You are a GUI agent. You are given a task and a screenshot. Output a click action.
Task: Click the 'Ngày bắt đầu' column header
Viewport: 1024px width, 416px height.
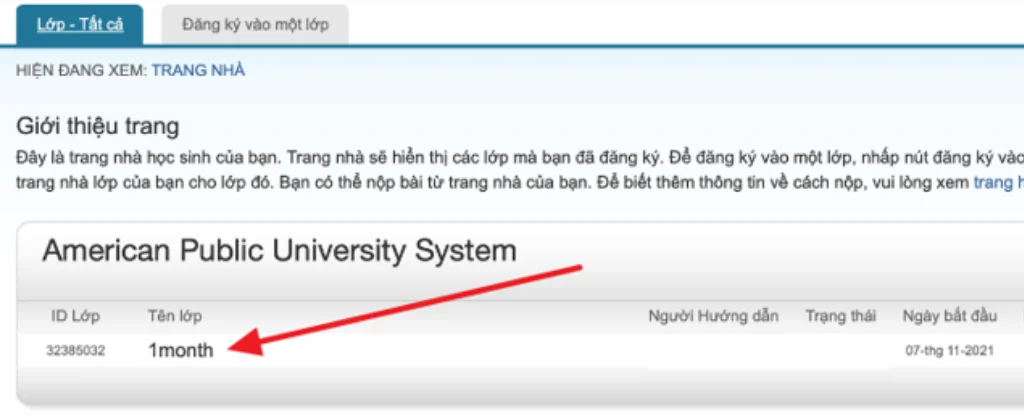pos(950,317)
